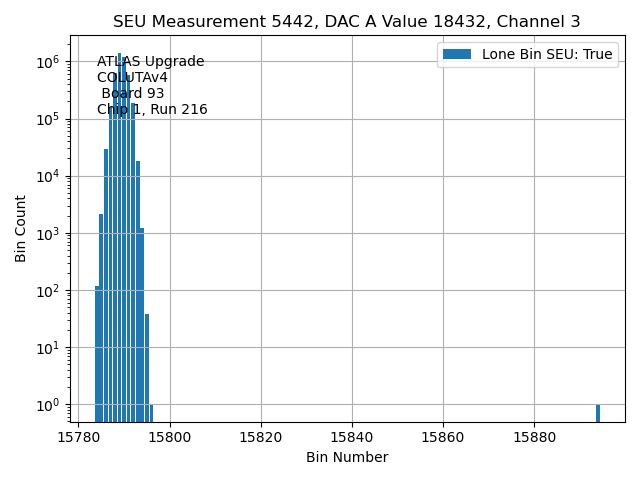640x480 pixels.
Task: Click the 10^0 y-axis tick label
Action: click(x=48, y=405)
